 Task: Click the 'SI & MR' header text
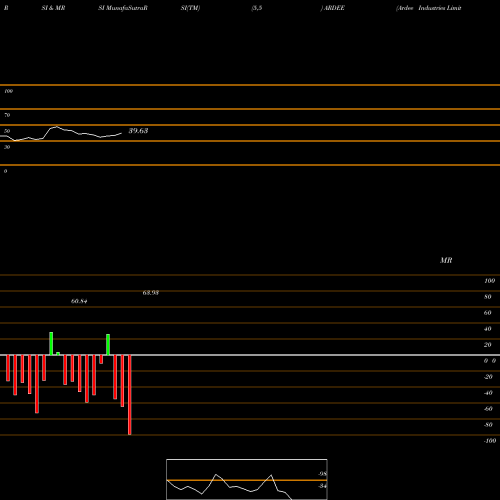pos(53,8)
